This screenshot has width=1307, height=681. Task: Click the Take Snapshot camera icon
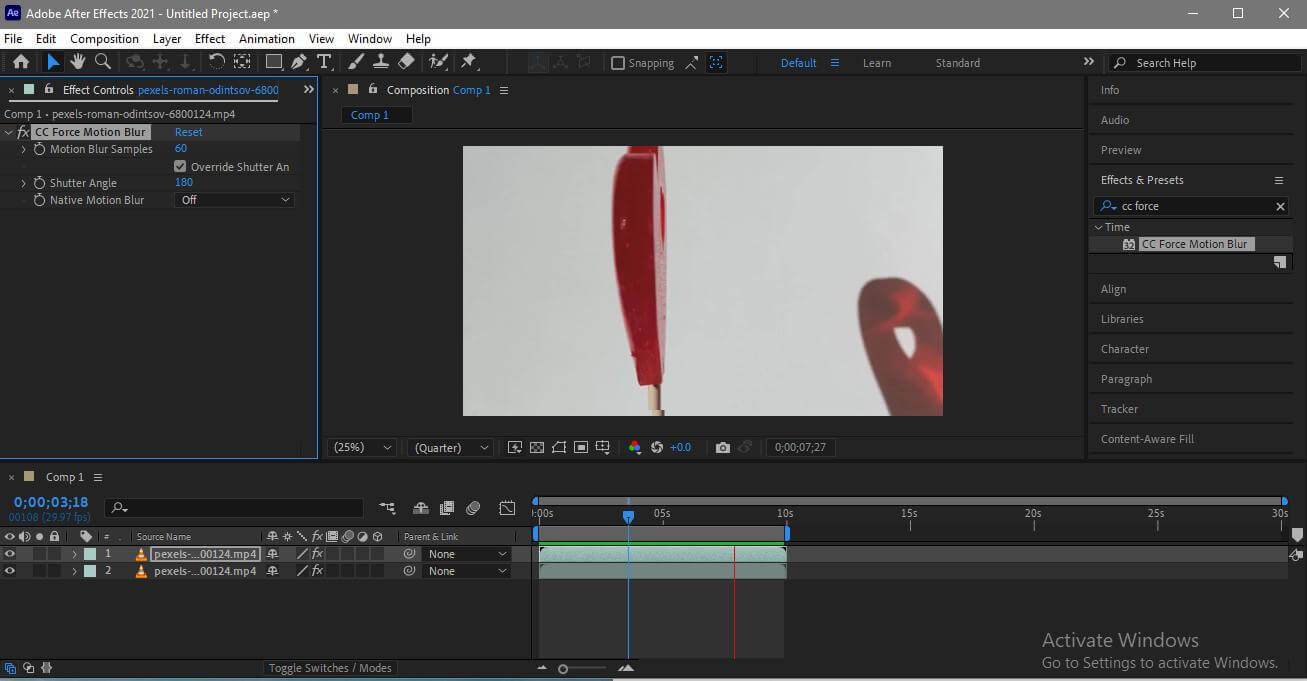tap(722, 447)
